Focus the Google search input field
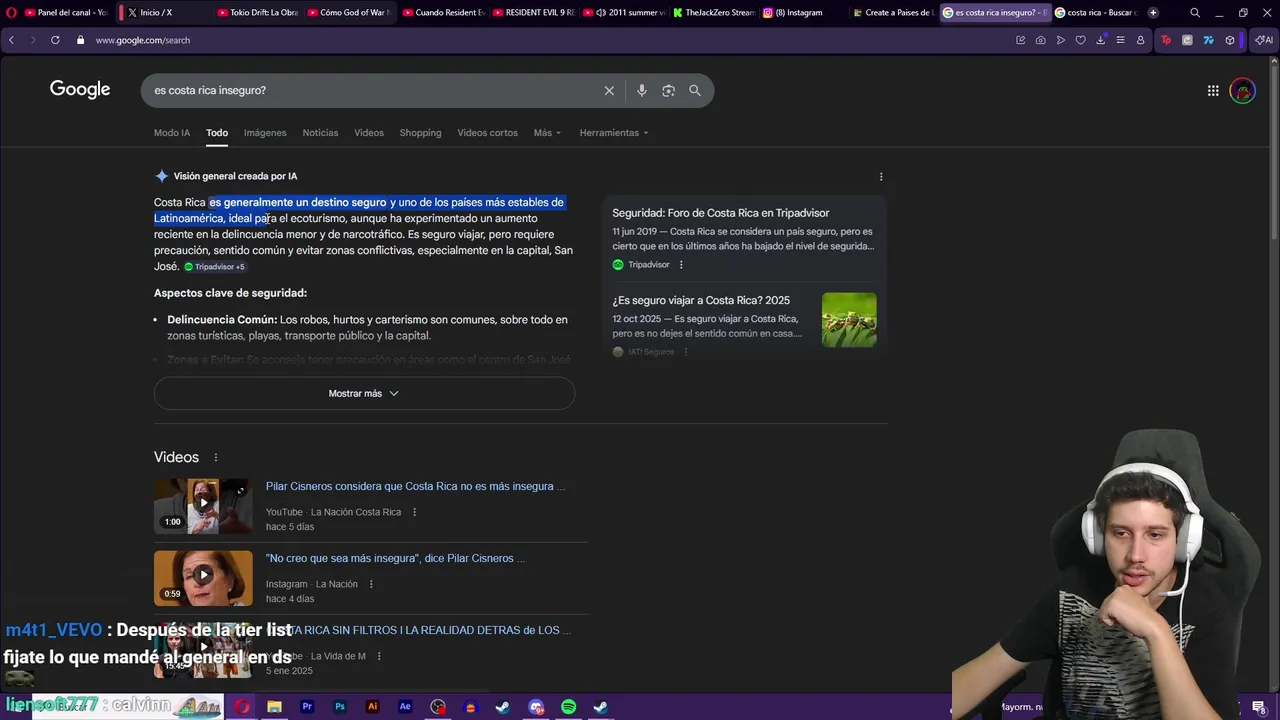1280x720 pixels. click(x=370, y=90)
